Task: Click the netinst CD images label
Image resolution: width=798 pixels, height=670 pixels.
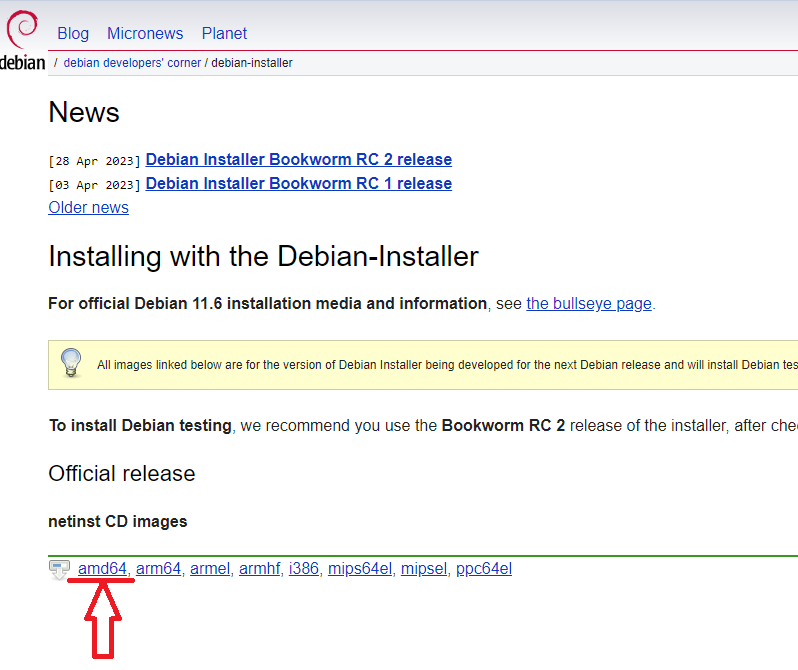Action: 118,522
